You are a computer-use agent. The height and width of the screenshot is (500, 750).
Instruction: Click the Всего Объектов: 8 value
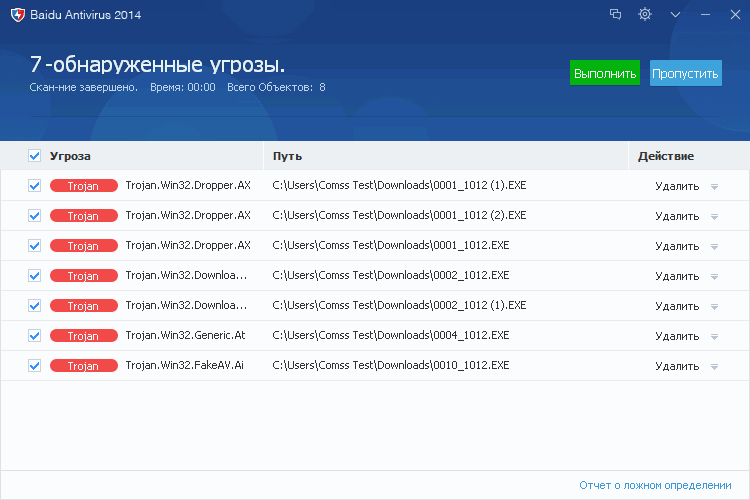click(x=276, y=88)
